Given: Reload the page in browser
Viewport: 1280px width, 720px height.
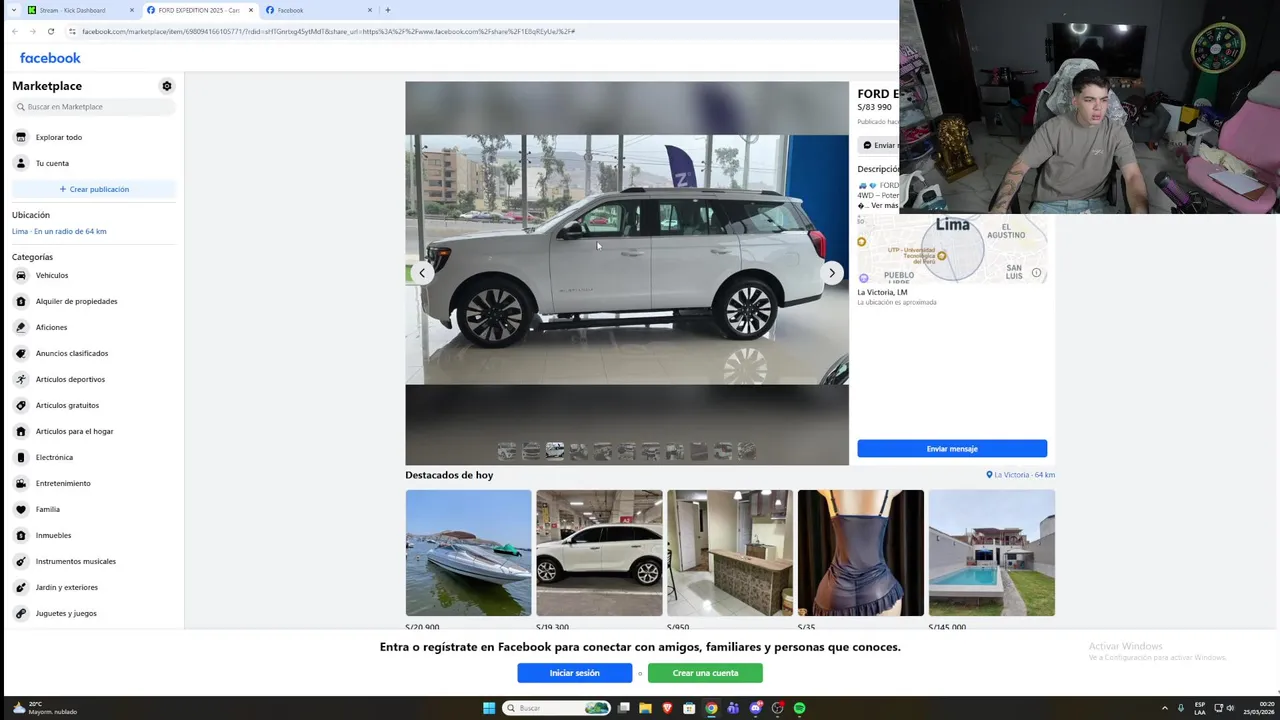Looking at the screenshot, I should point(51,31).
